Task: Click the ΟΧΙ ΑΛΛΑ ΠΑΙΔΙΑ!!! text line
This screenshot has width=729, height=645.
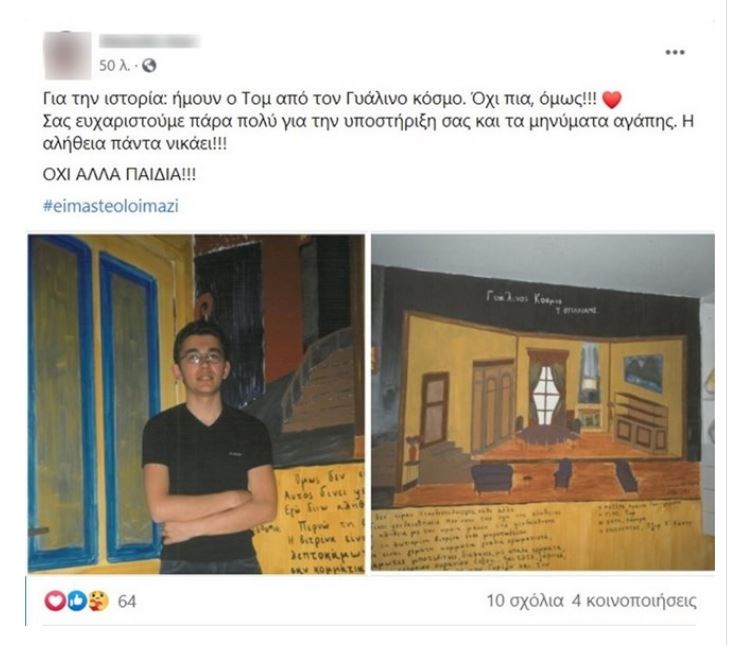Action: coord(119,175)
